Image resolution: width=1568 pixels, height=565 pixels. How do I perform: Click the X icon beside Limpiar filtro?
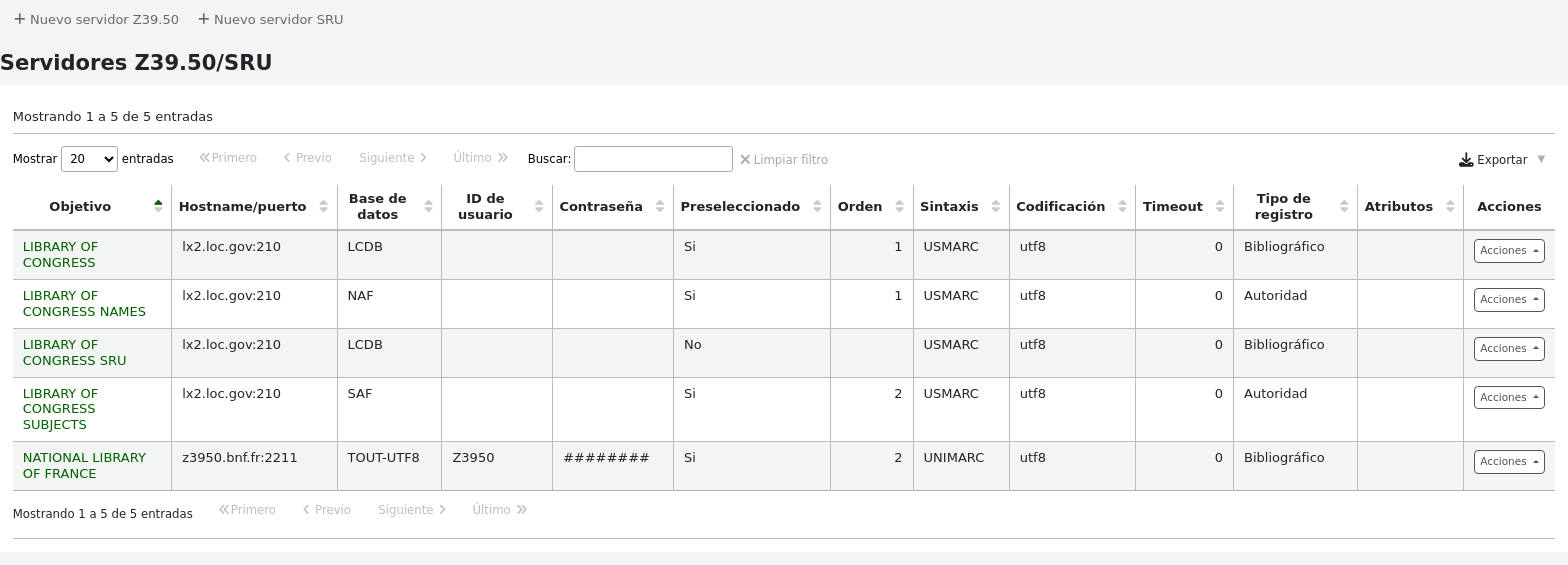pos(745,159)
